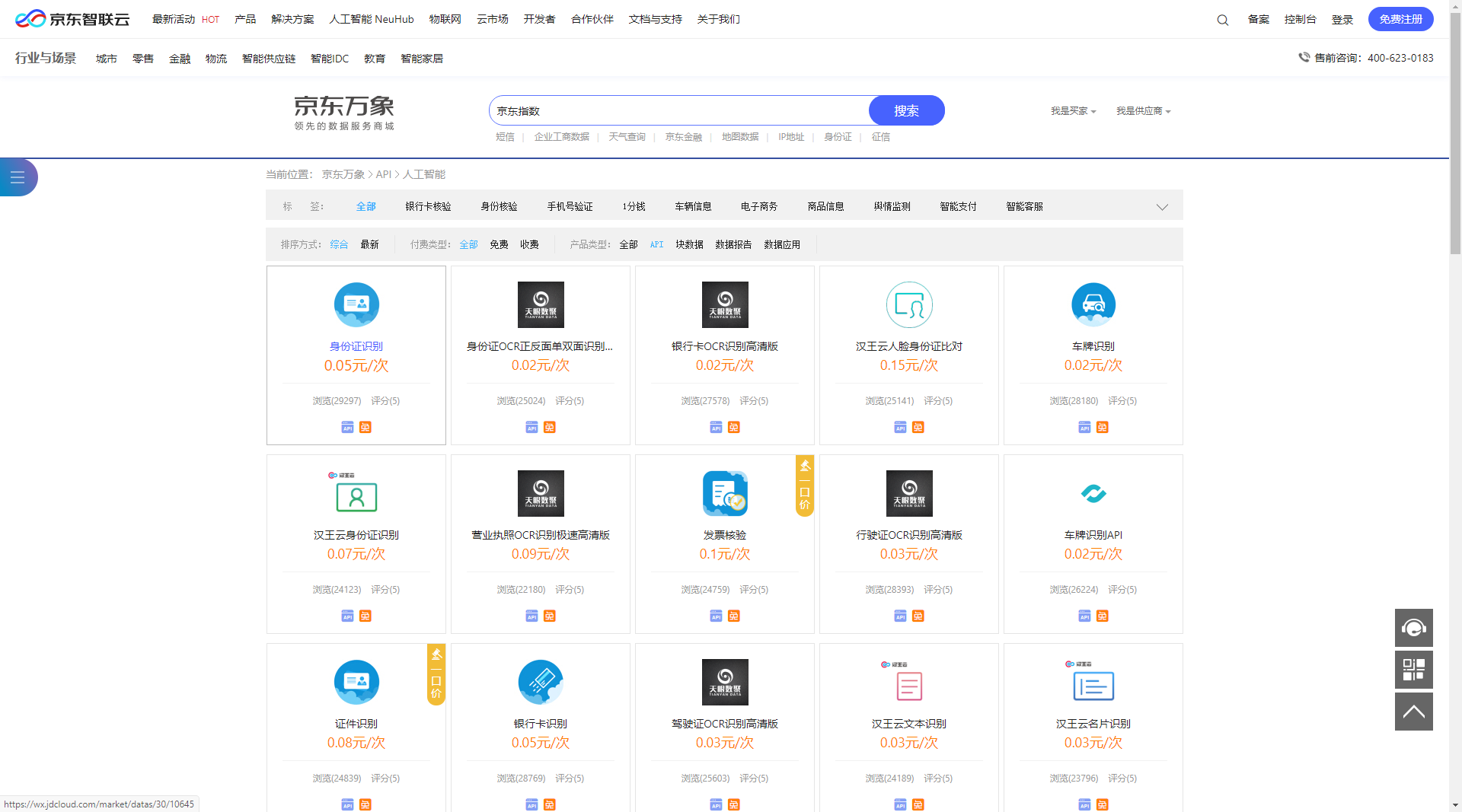Filter product type to 数据应用
This screenshot has width=1462, height=812.
click(782, 244)
